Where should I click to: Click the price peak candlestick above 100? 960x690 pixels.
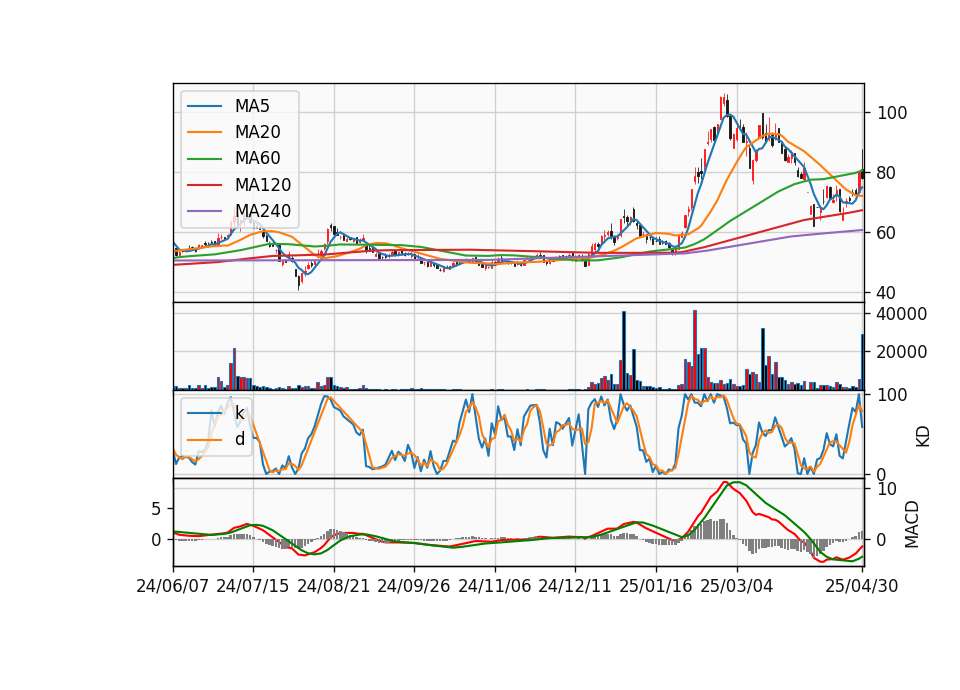724,107
